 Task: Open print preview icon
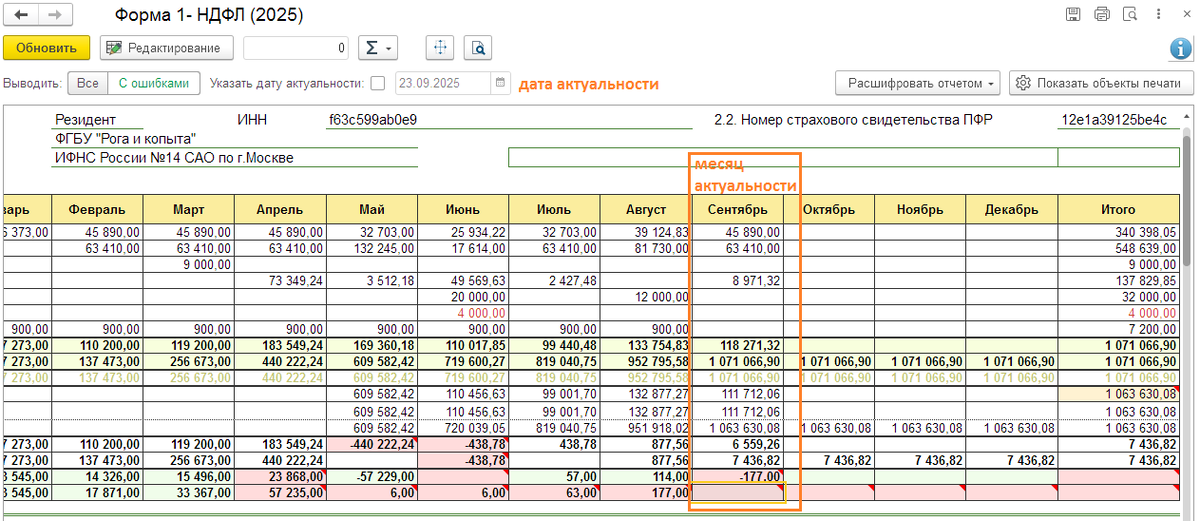click(1131, 14)
